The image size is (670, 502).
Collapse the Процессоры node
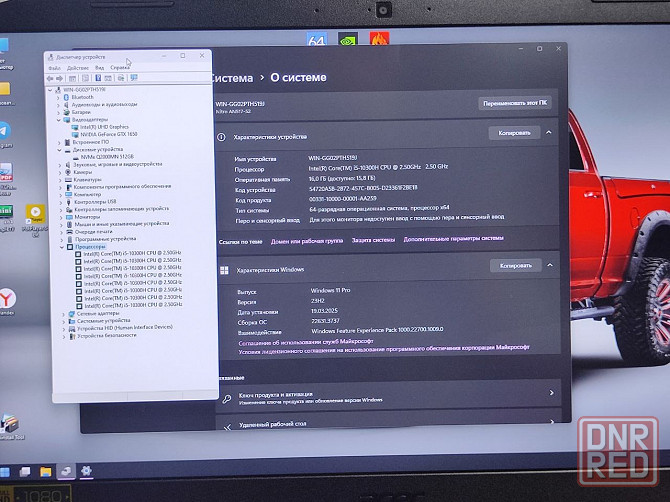[x=62, y=247]
